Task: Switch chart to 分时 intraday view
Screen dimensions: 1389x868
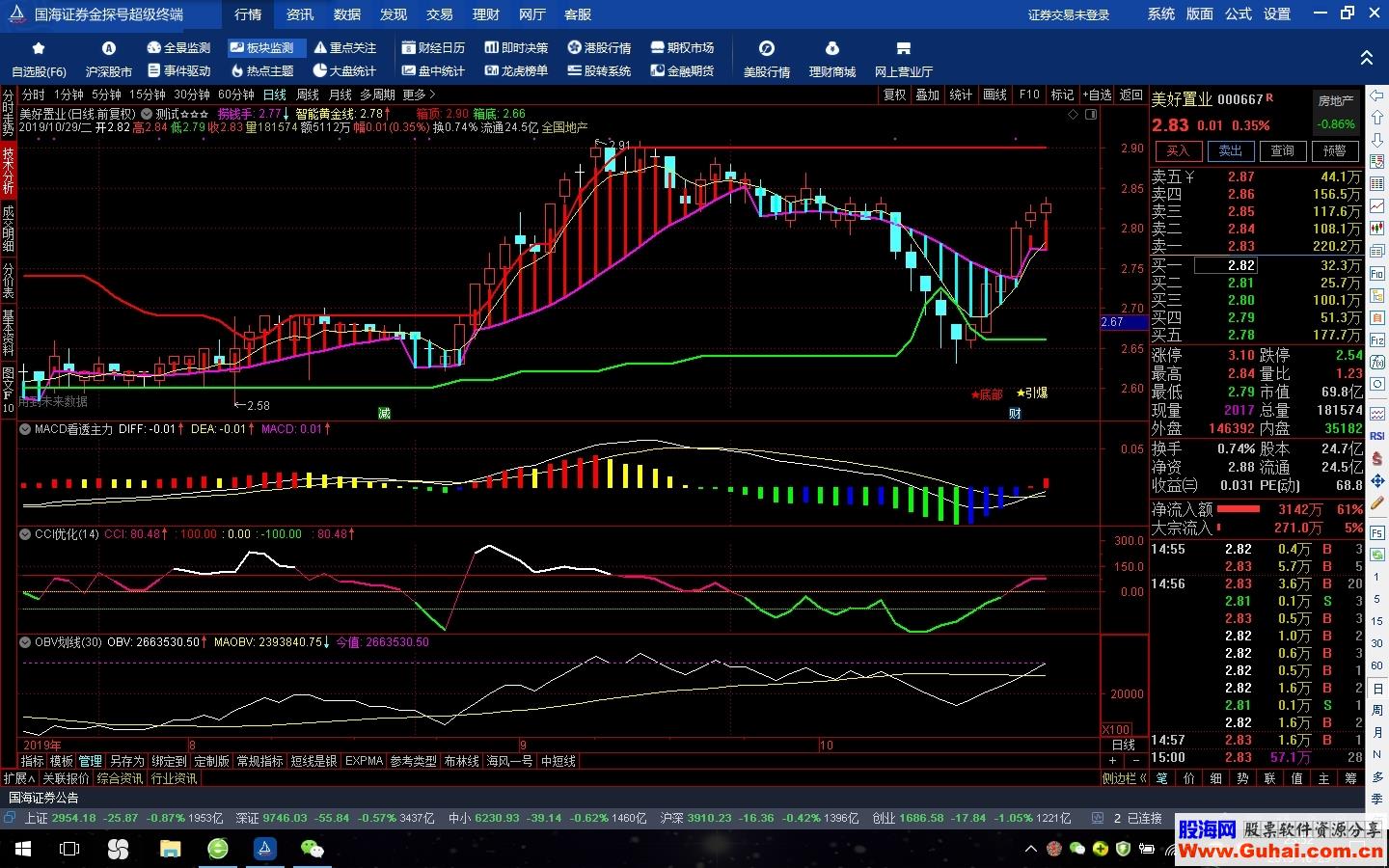Action: point(34,95)
